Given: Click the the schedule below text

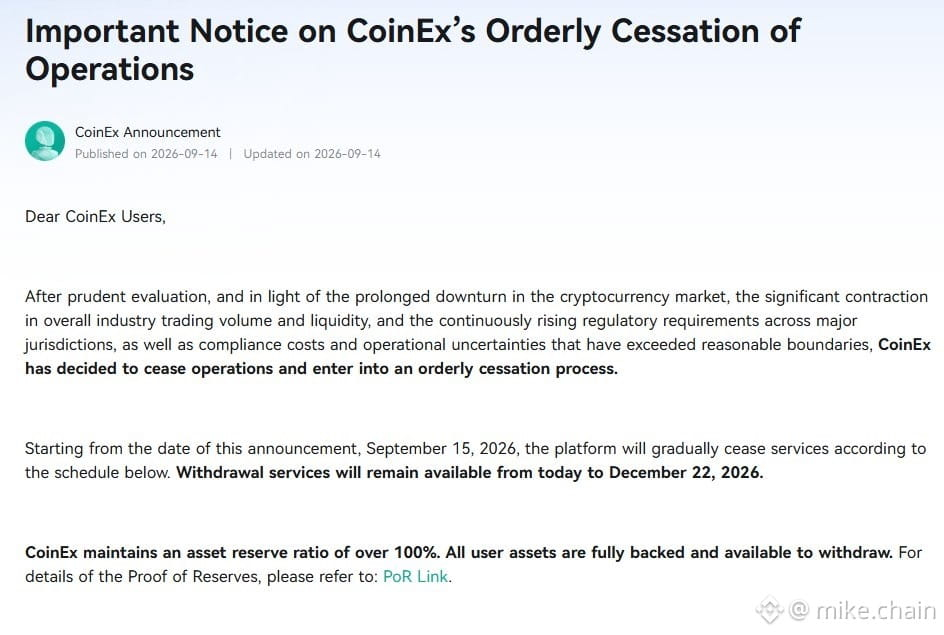Looking at the screenshot, I should (97, 472).
